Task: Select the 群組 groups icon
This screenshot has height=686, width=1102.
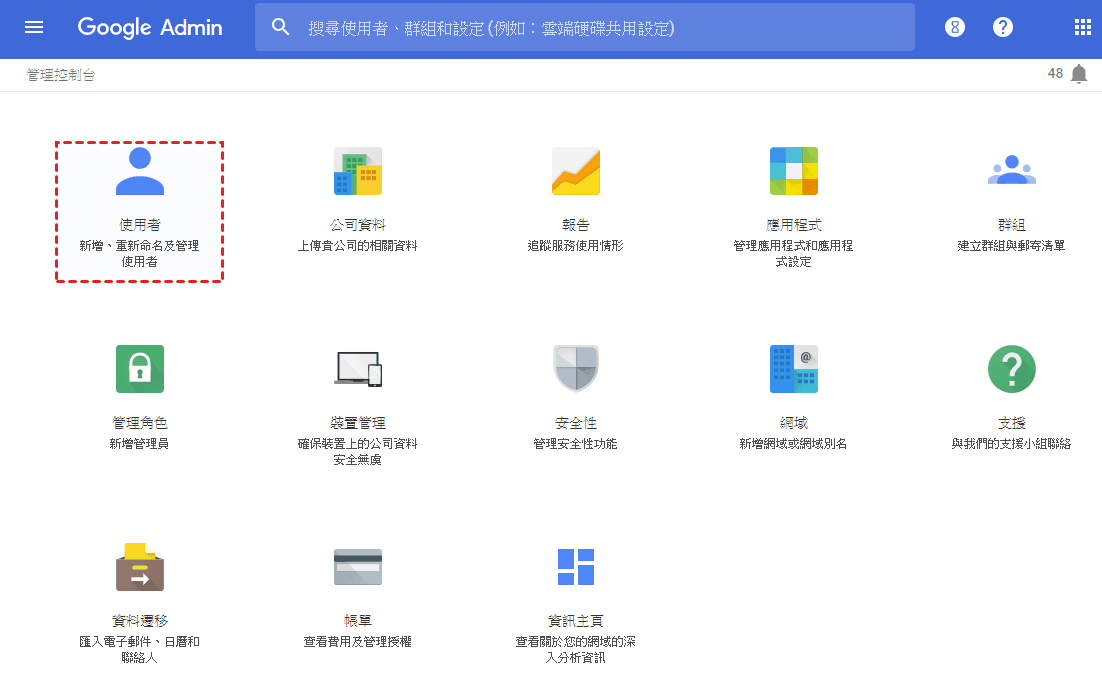Action: [x=1011, y=171]
